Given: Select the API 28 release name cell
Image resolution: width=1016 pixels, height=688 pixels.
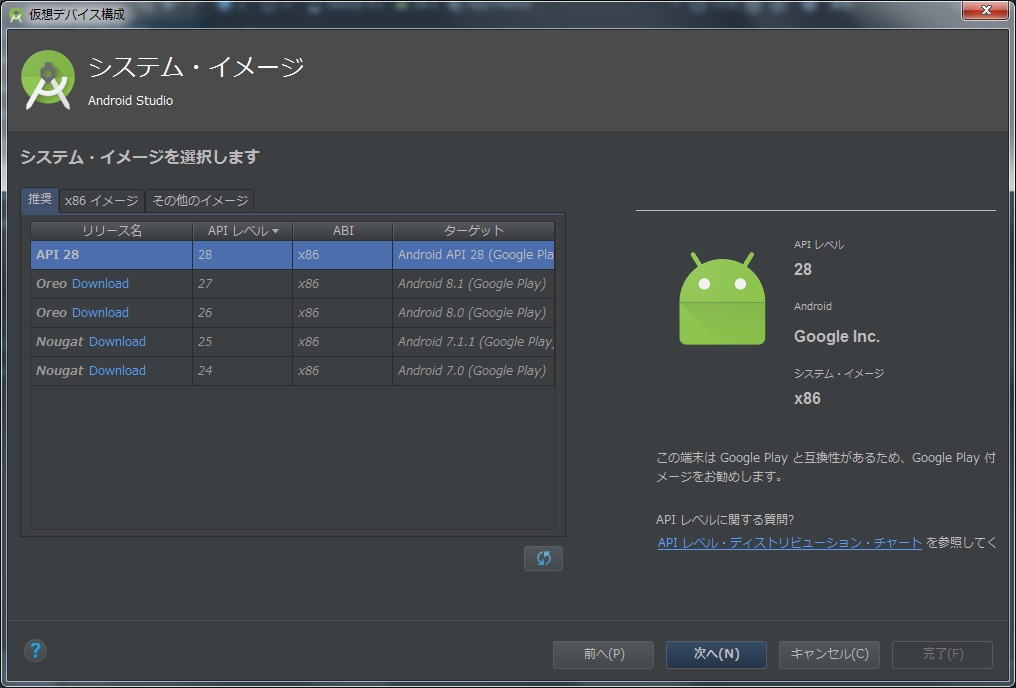Looking at the screenshot, I should pyautogui.click(x=111, y=255).
